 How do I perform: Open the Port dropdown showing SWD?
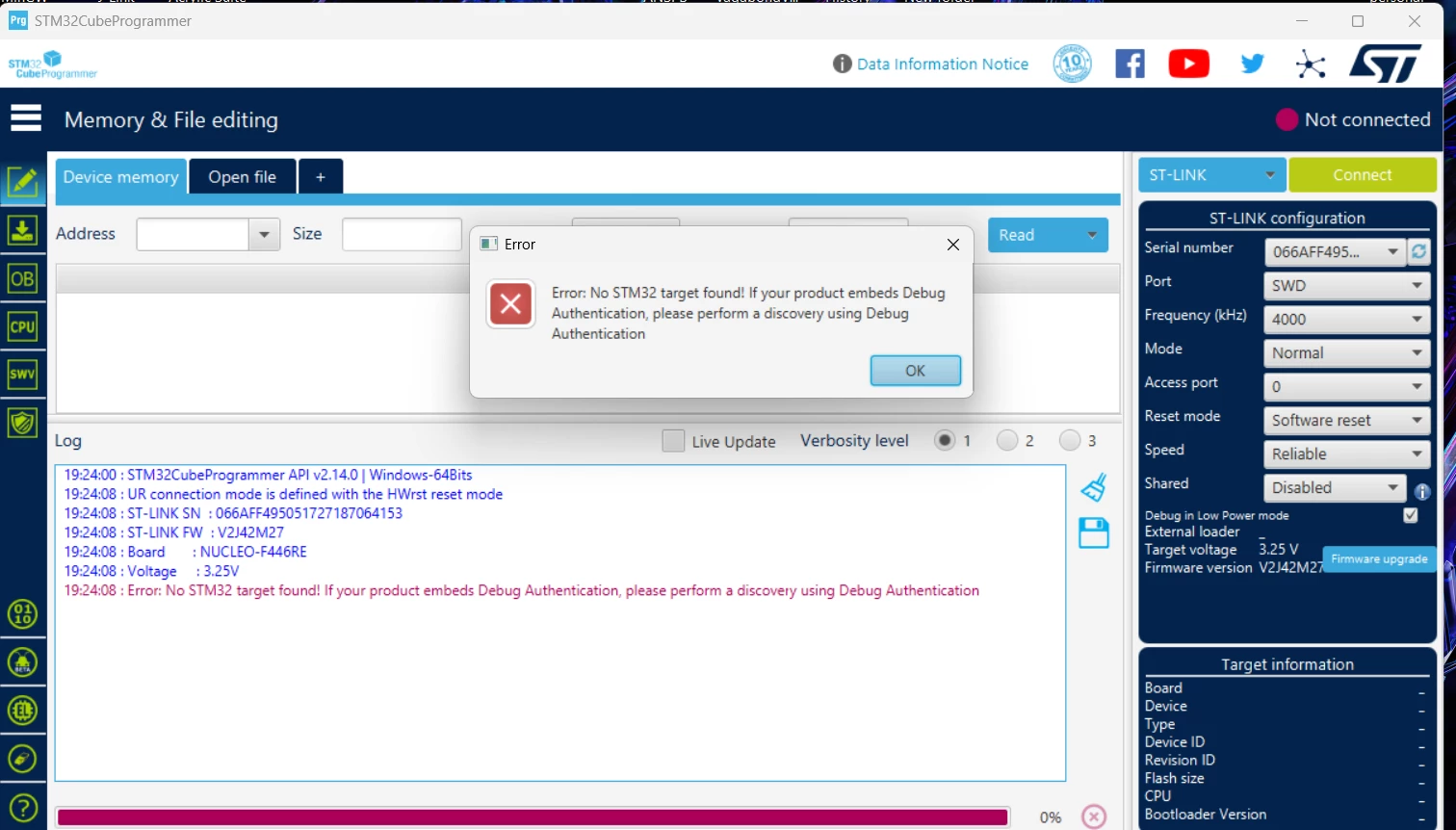click(x=1346, y=286)
